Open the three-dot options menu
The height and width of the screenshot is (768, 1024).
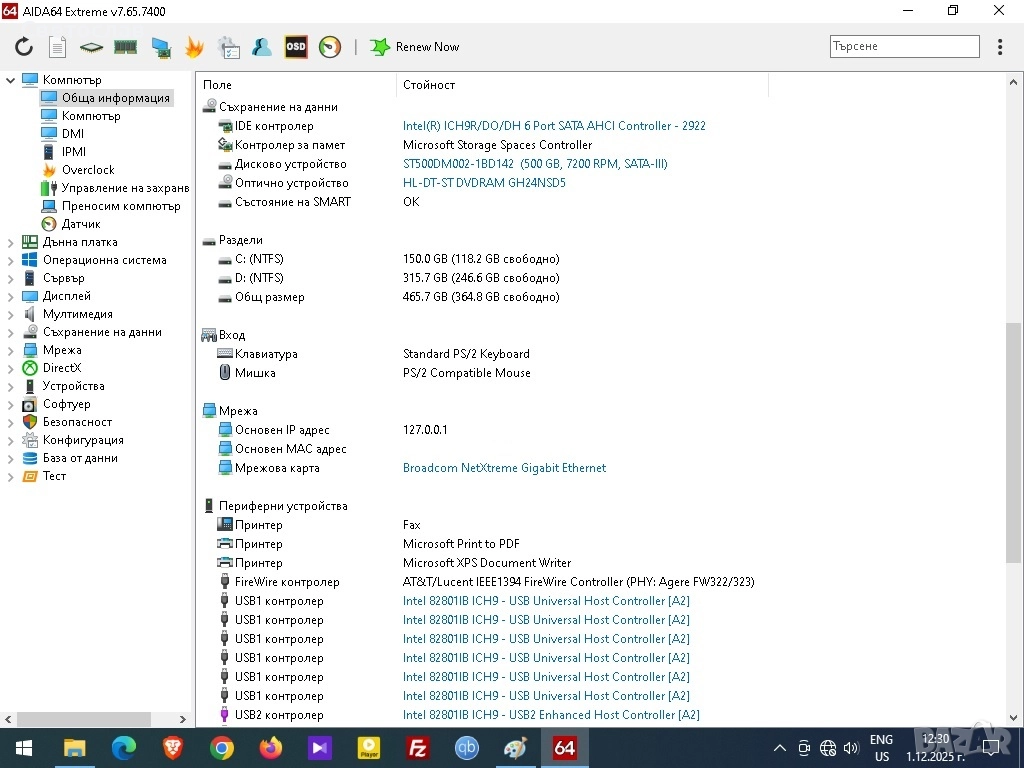pos(1000,47)
